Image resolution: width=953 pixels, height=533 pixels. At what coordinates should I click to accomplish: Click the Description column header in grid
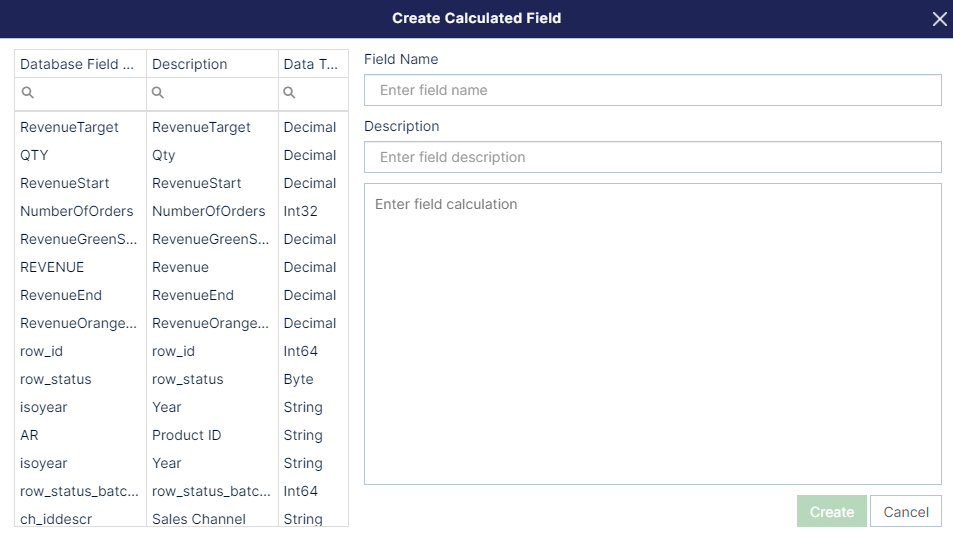[x=212, y=64]
